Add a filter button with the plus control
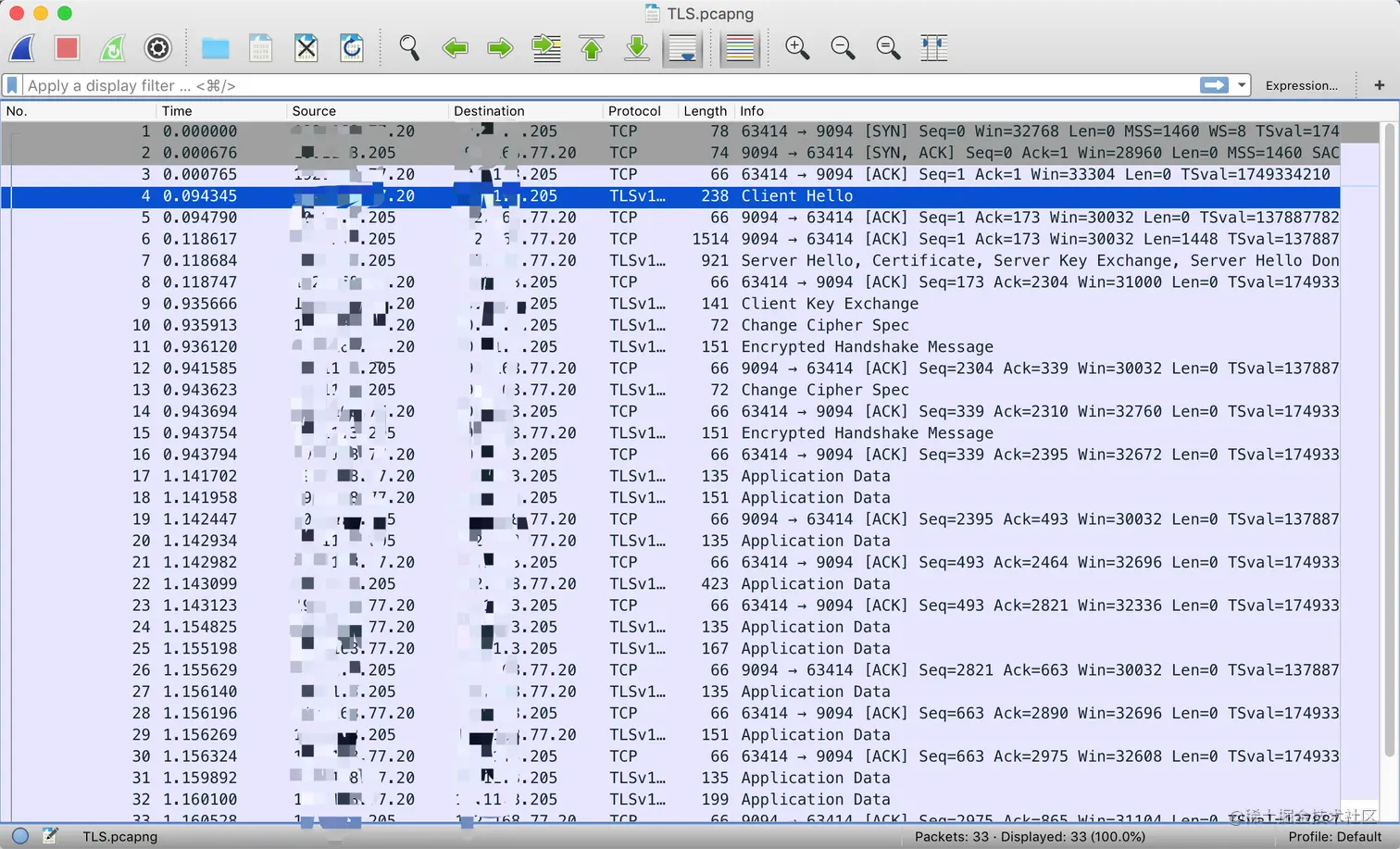Viewport: 1400px width, 849px height. (1379, 85)
